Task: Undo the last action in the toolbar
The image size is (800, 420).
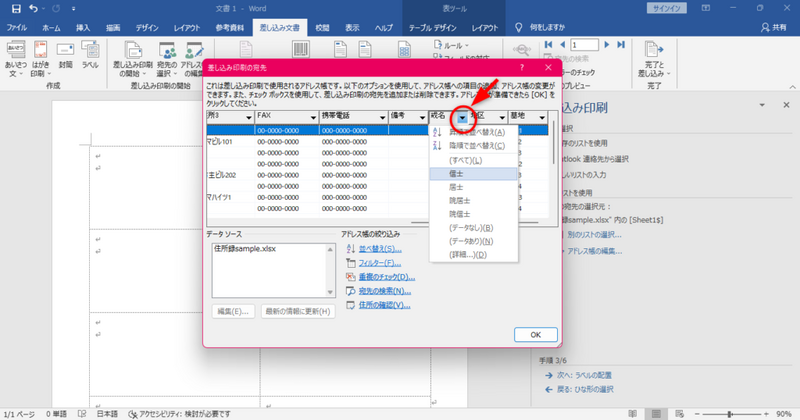Action: click(x=33, y=8)
